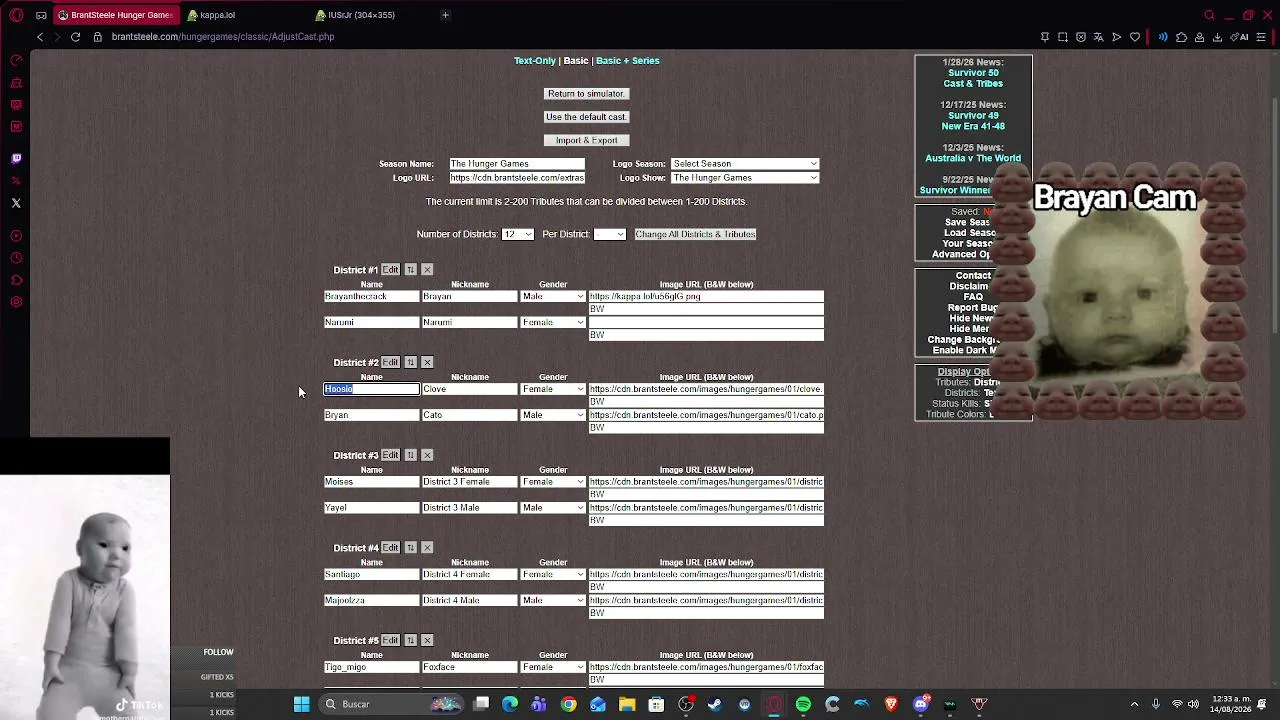Open Microsoft Edge from the taskbar
Viewport: 1280px width, 720px height.
tap(510, 704)
